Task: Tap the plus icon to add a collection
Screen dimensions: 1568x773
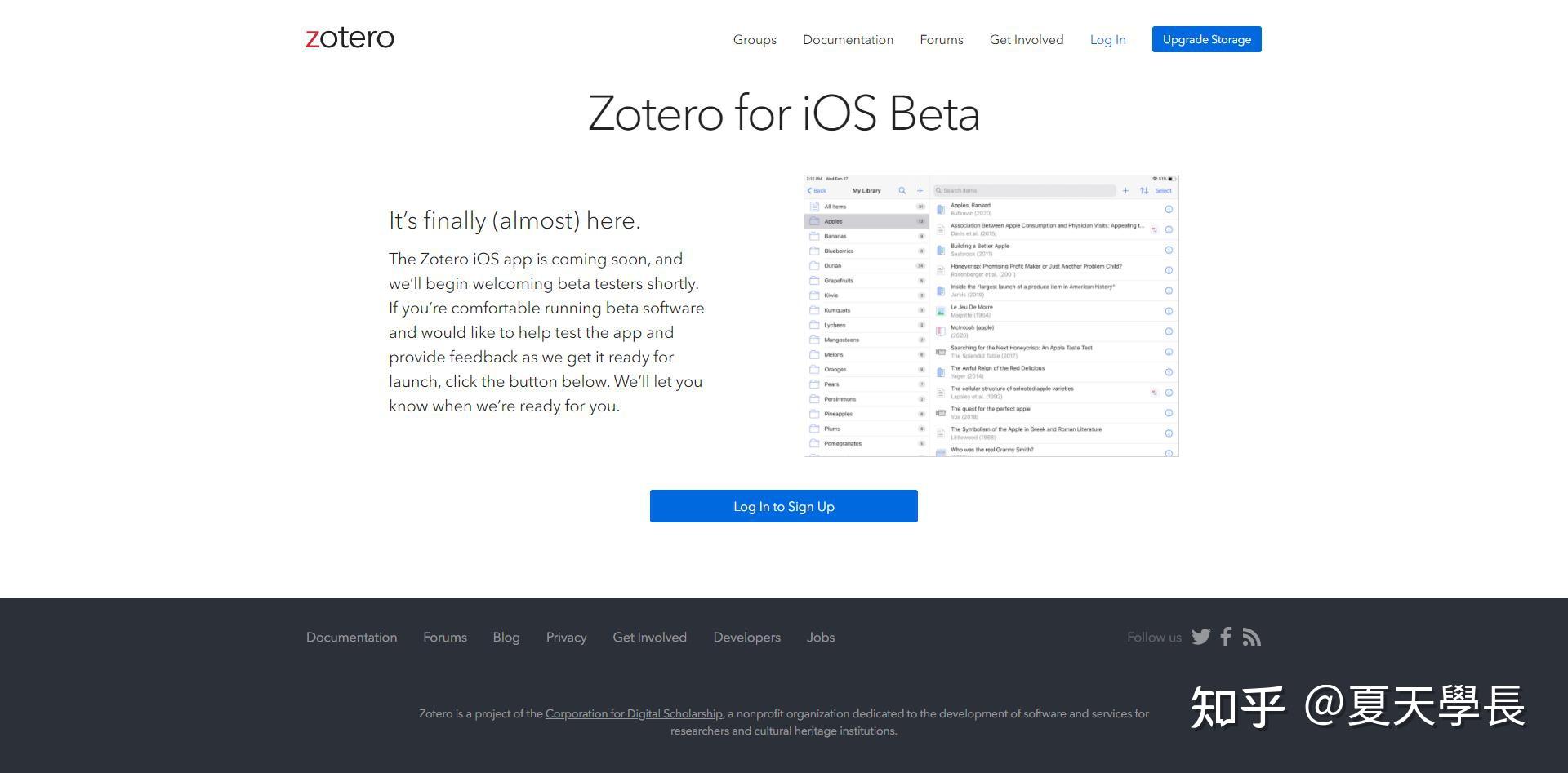Action: tap(920, 190)
